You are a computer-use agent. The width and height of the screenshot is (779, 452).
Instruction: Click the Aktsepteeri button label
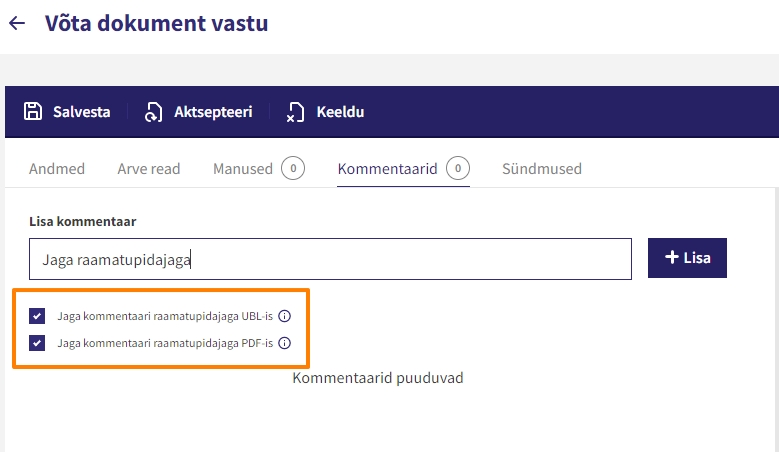(213, 112)
